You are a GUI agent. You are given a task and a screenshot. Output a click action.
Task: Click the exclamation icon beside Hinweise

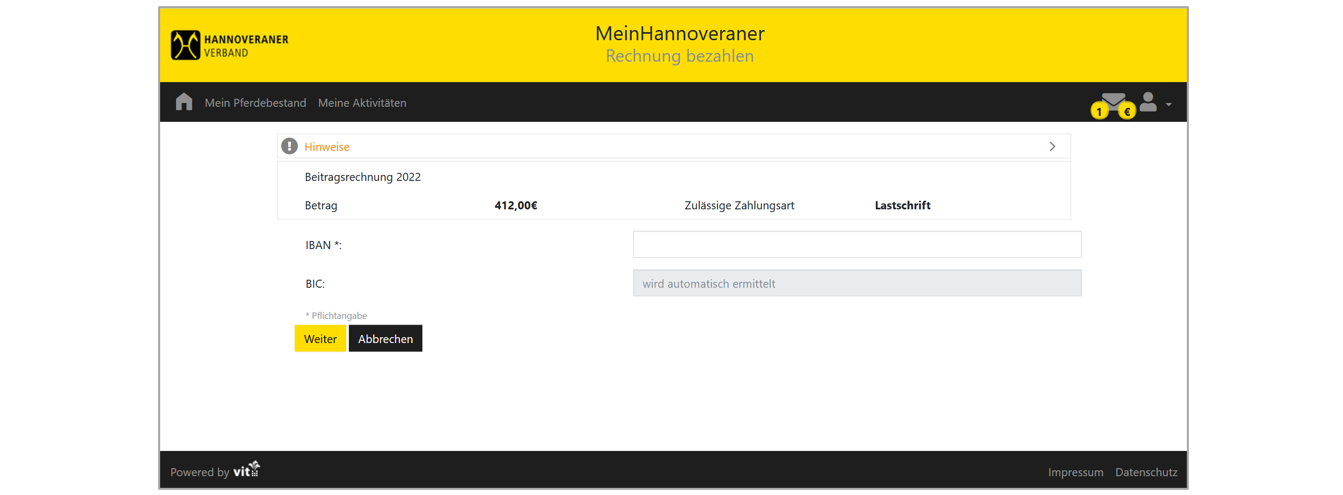coord(289,146)
